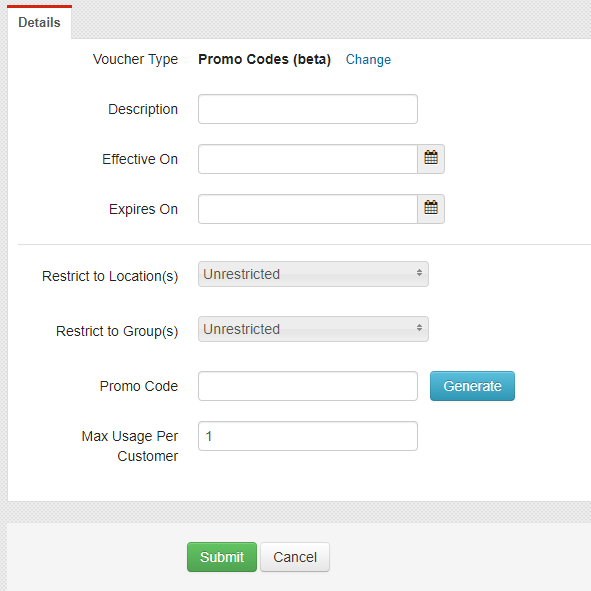591x591 pixels.
Task: Click the Voucher Type label
Action: (135, 59)
